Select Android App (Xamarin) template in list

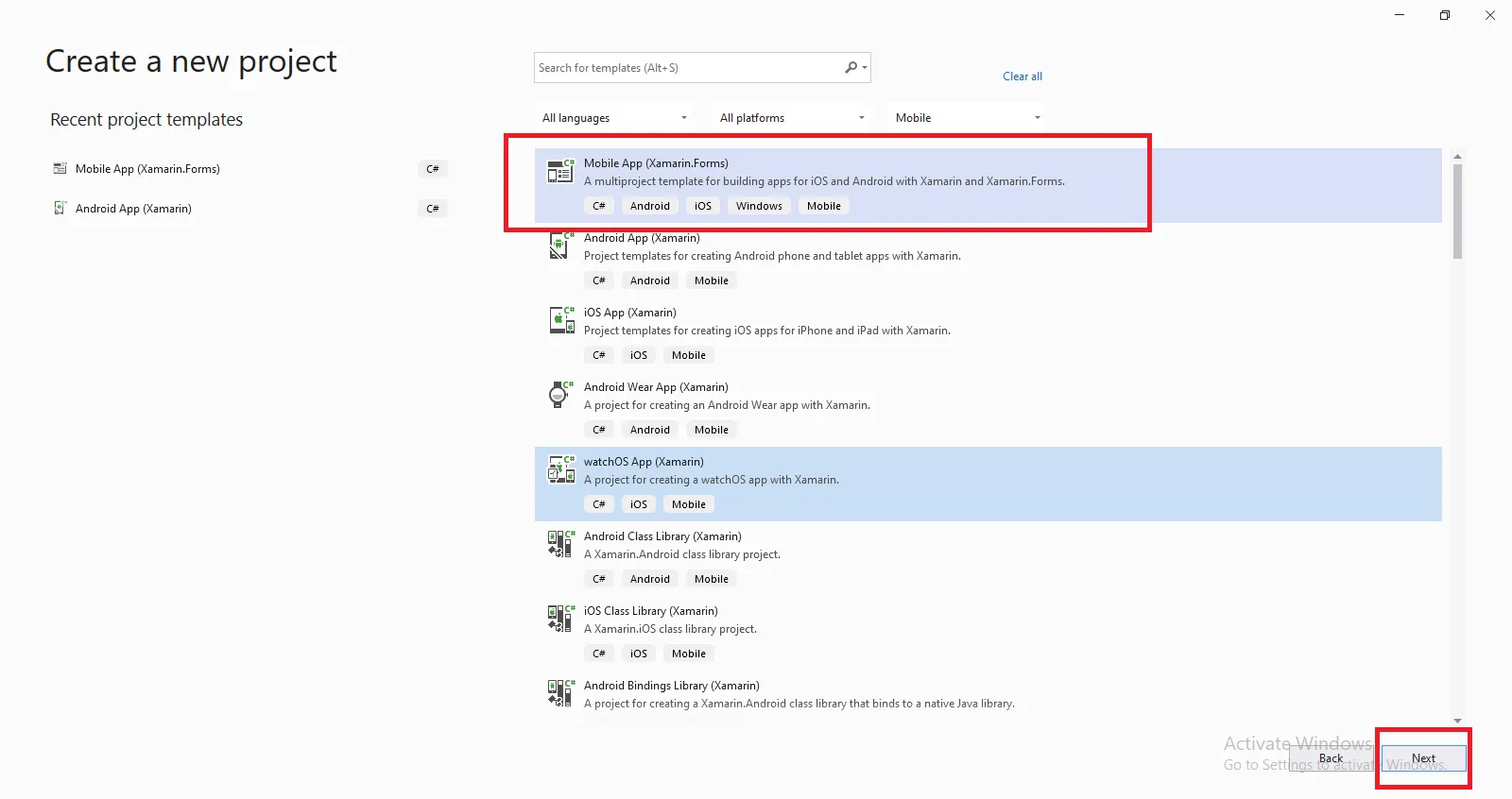(988, 260)
